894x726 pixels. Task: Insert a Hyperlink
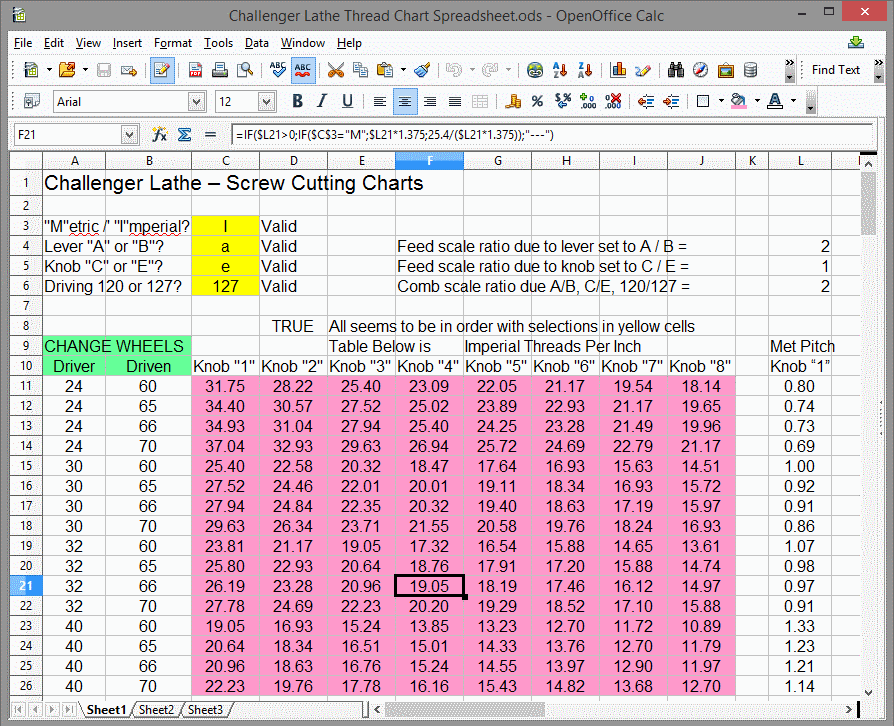tap(535, 70)
